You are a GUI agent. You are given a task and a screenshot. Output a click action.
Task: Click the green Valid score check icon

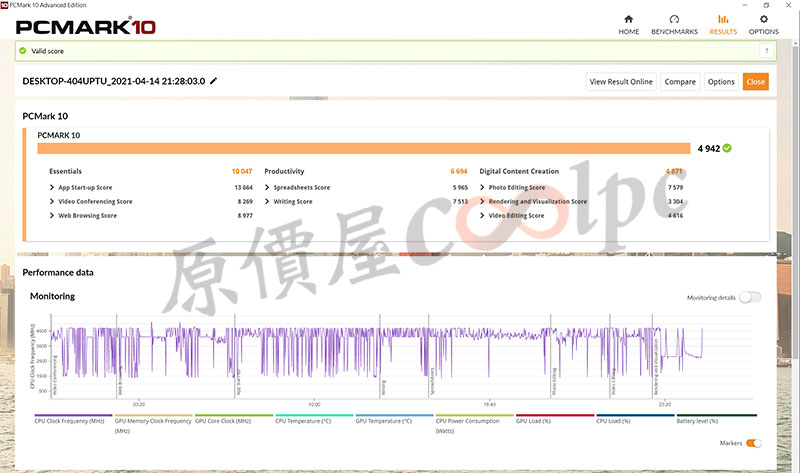(22, 51)
